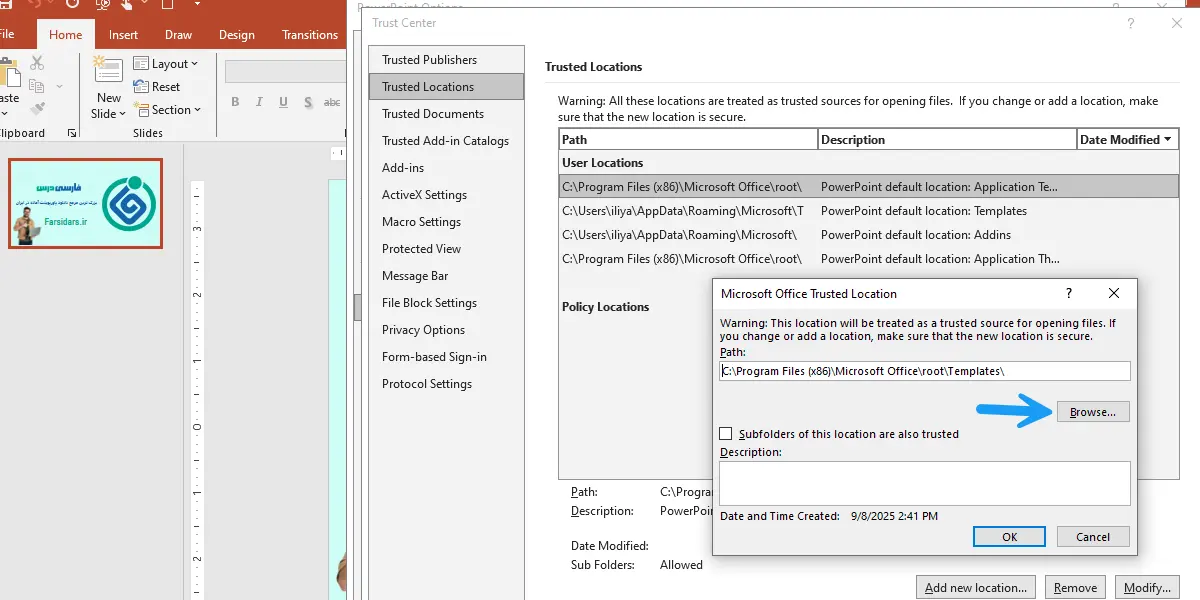The width and height of the screenshot is (1200, 600).
Task: Select the slide thumbnail in the slide panel
Action: pyautogui.click(x=85, y=203)
